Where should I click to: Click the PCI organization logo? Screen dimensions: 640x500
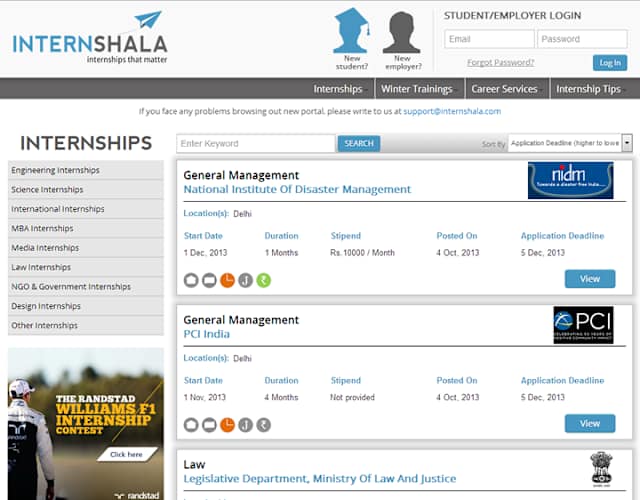[x=582, y=325]
